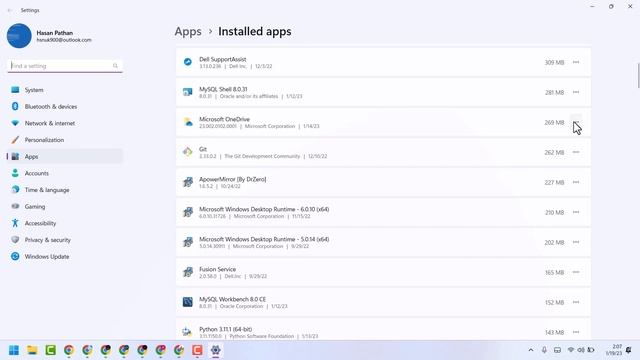Click the Settings gear in the taskbar
The height and width of the screenshot is (360, 640).
[x=216, y=350]
